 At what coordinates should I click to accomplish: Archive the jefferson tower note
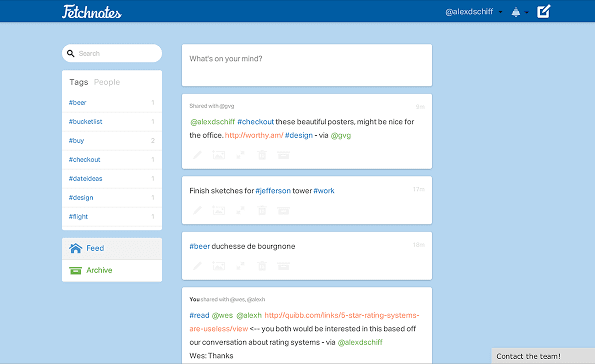pos(283,210)
